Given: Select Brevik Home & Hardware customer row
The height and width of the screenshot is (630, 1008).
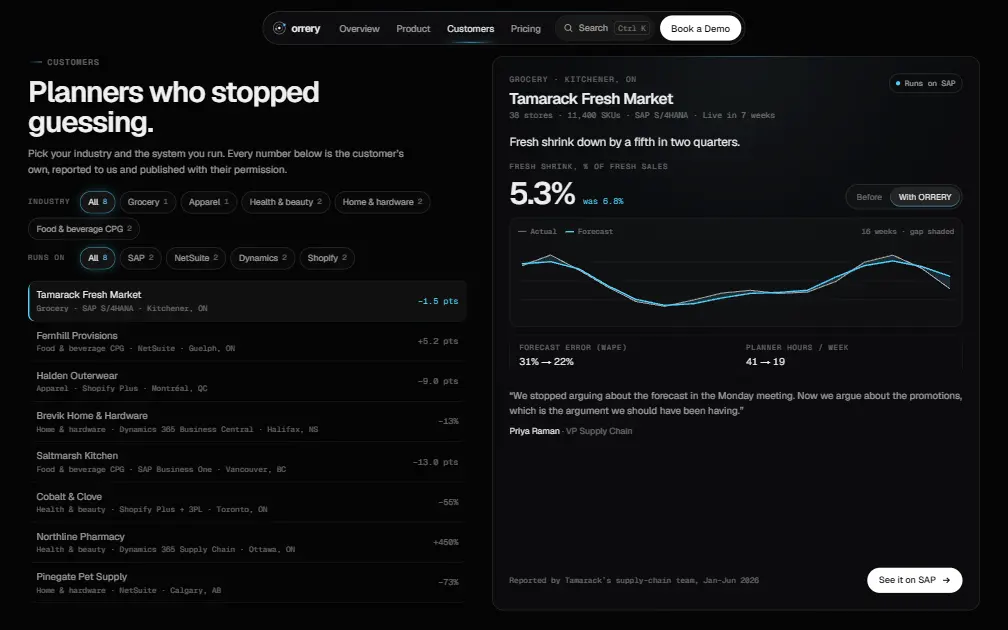Looking at the screenshot, I should pos(248,422).
